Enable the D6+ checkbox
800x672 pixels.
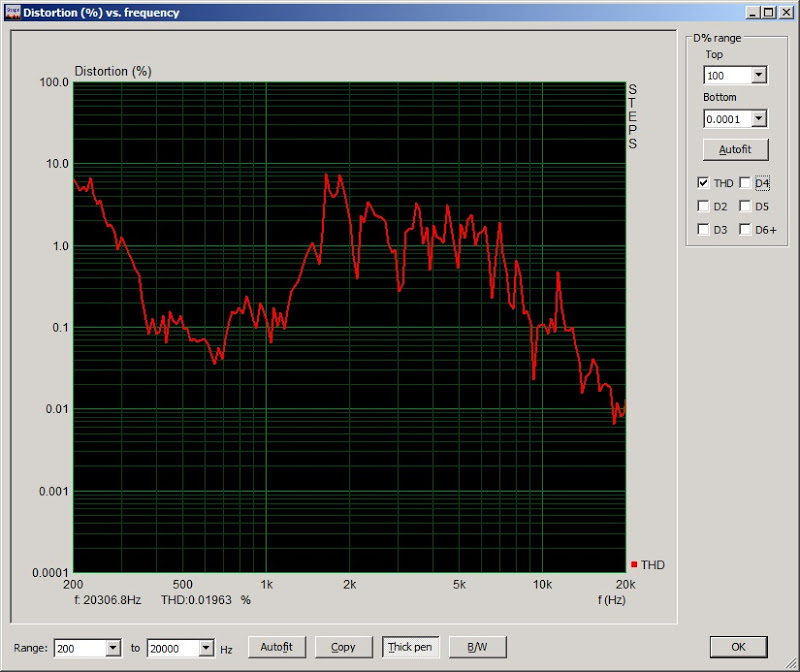(745, 229)
